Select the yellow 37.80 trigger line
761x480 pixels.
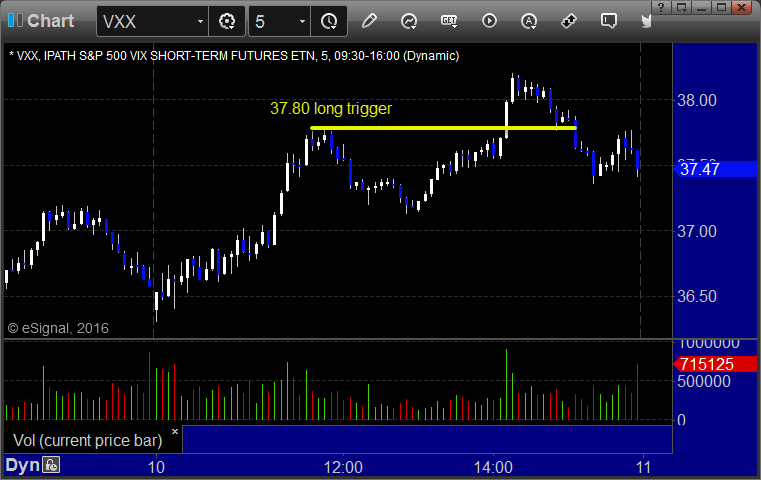(x=443, y=128)
